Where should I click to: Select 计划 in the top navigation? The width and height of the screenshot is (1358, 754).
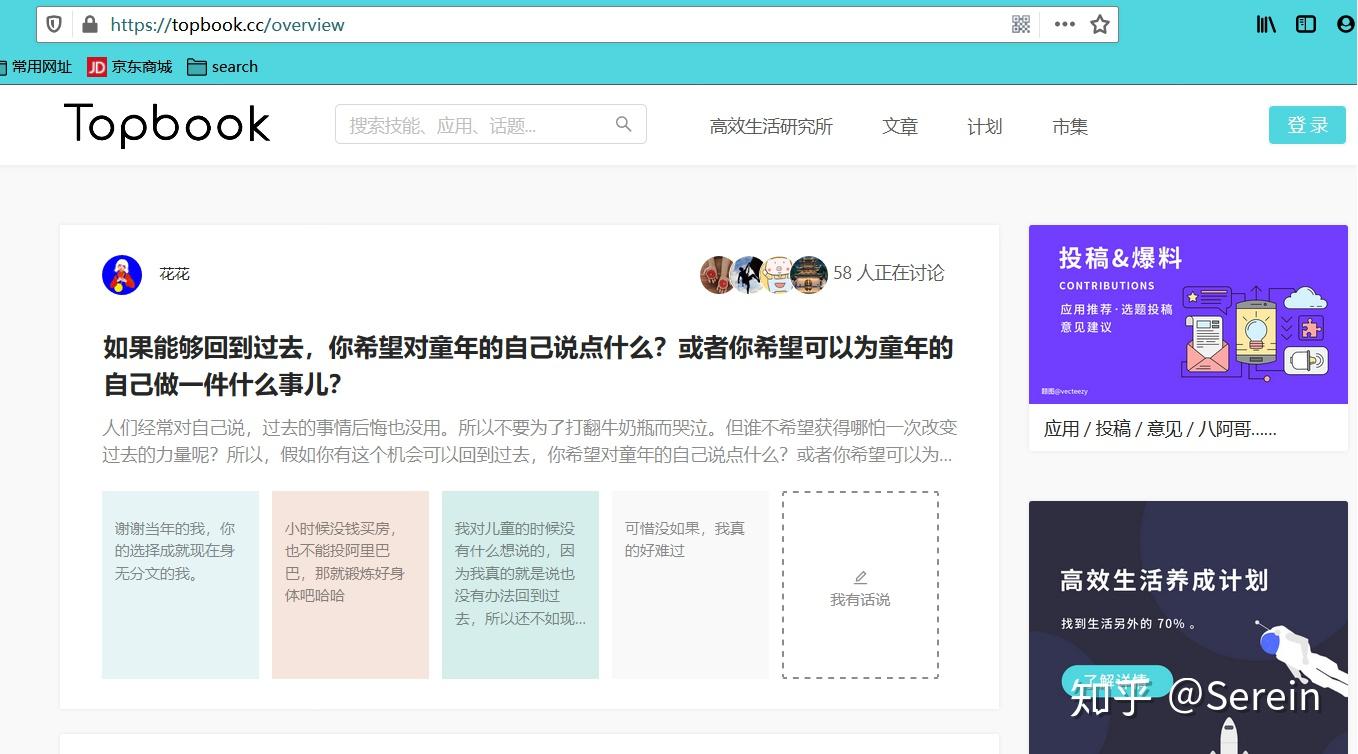point(984,126)
